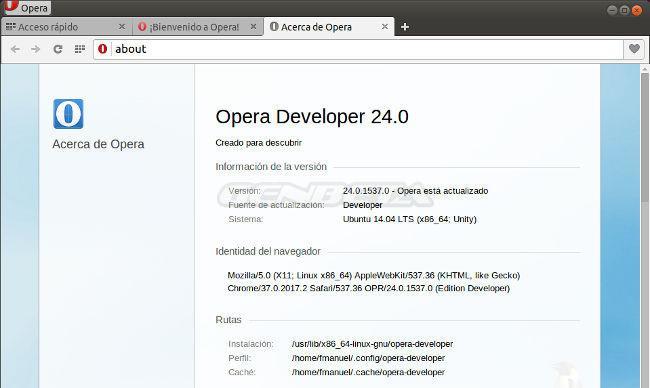This screenshot has height=388, width=650.
Task: Minimize the Opera window
Action: pos(612,10)
